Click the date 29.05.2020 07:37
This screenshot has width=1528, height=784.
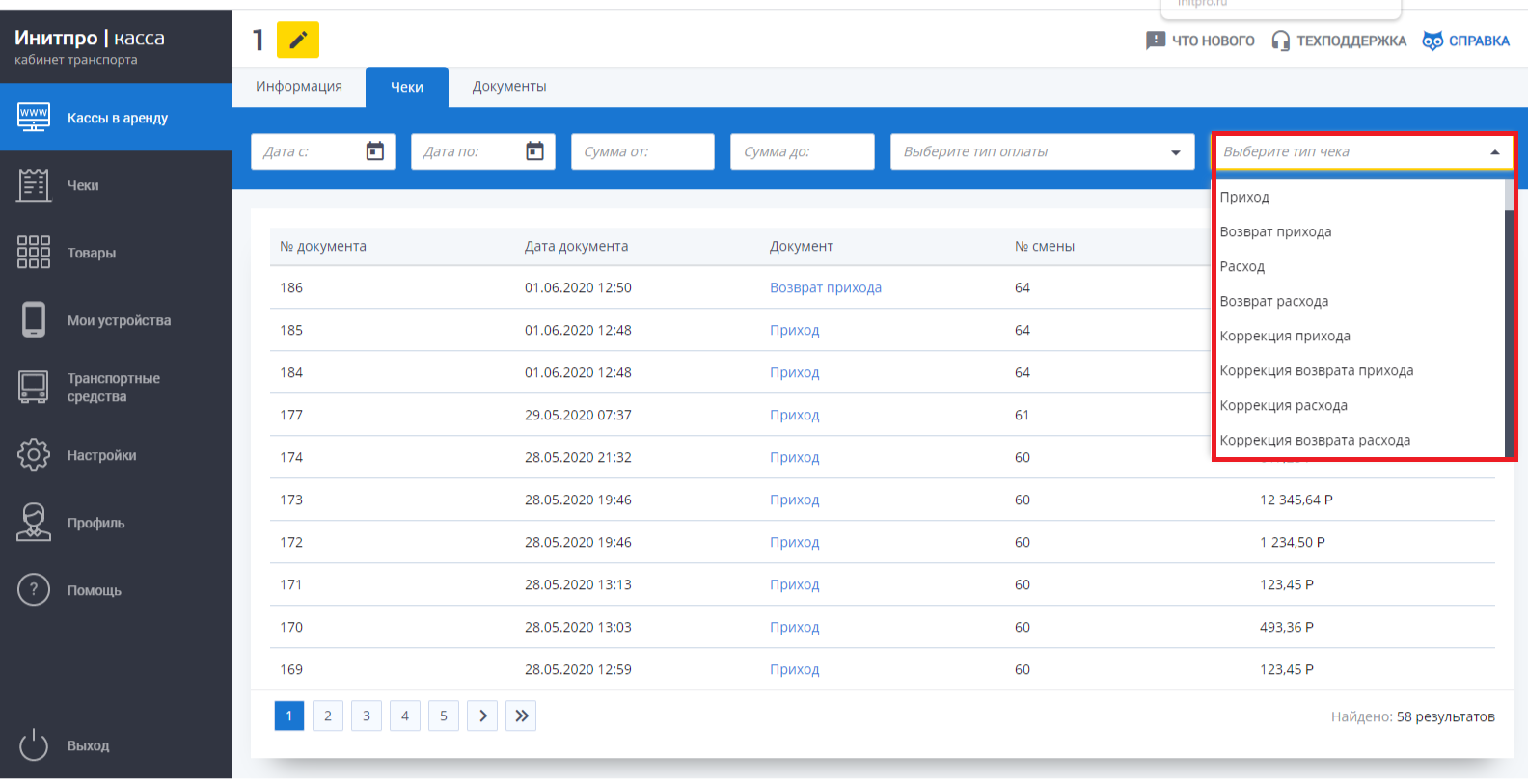578,415
